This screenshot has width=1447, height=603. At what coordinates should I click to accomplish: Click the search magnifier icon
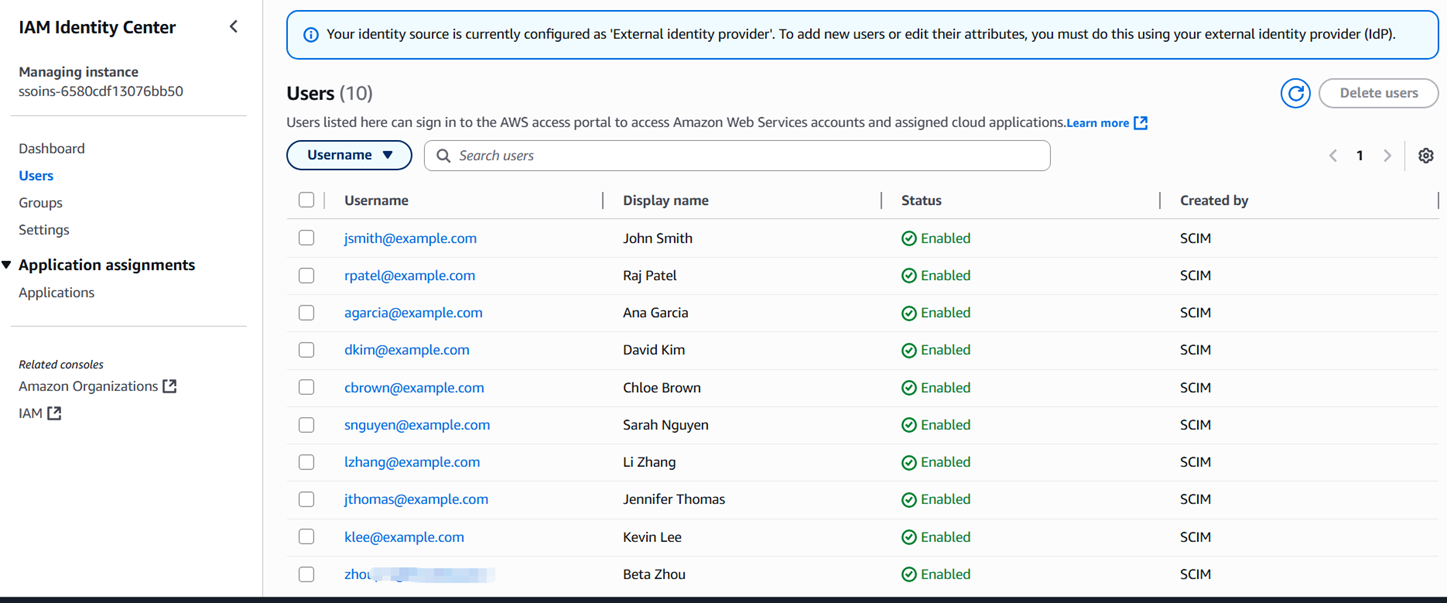[444, 156]
